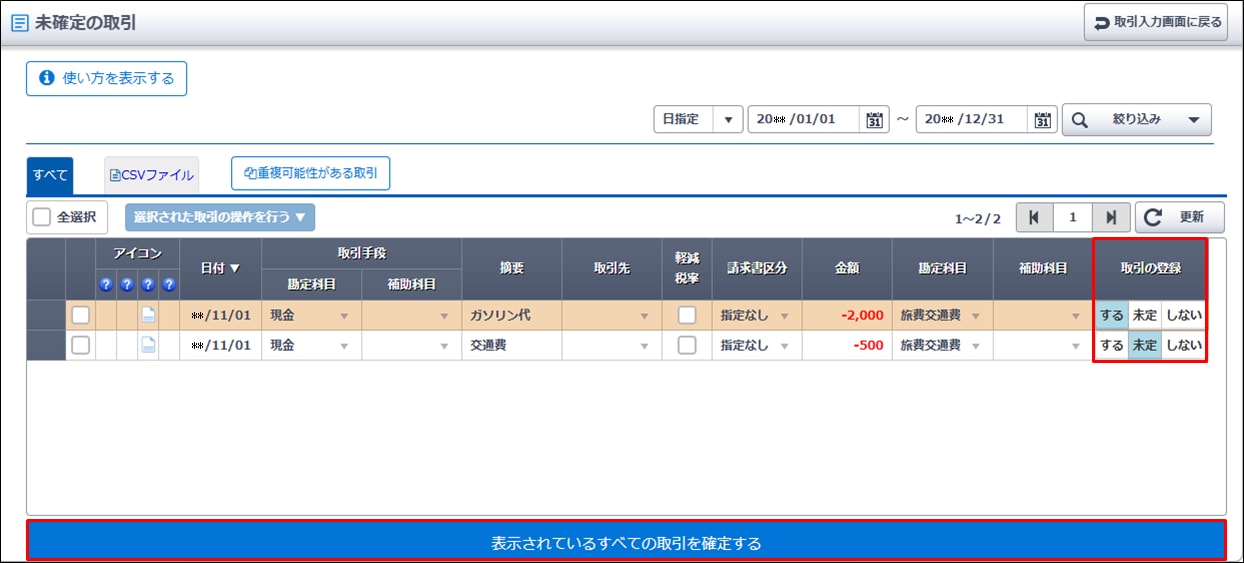Check the 全選択 select-all checkbox
Screen dimensions: 1244x563
[41, 217]
